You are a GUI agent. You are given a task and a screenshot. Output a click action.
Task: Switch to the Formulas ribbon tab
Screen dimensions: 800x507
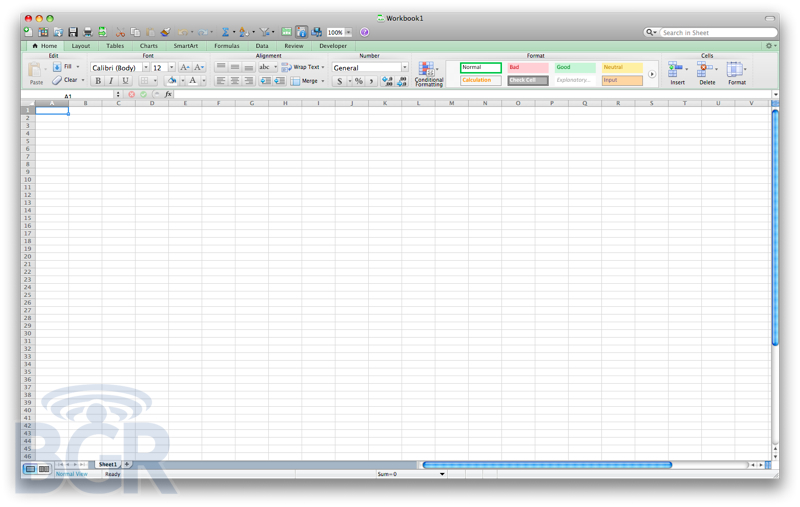pyautogui.click(x=226, y=46)
